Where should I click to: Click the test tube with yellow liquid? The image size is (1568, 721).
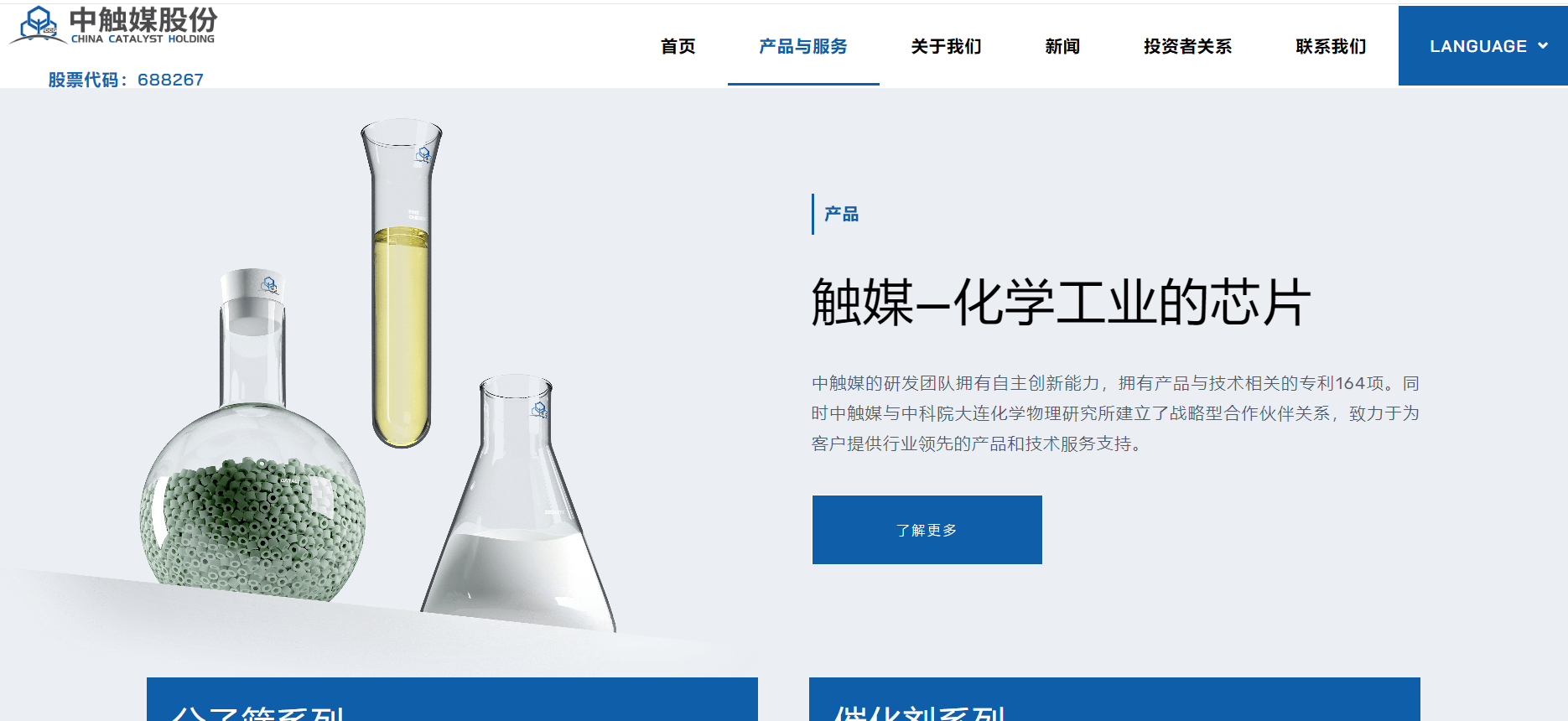coord(401,283)
